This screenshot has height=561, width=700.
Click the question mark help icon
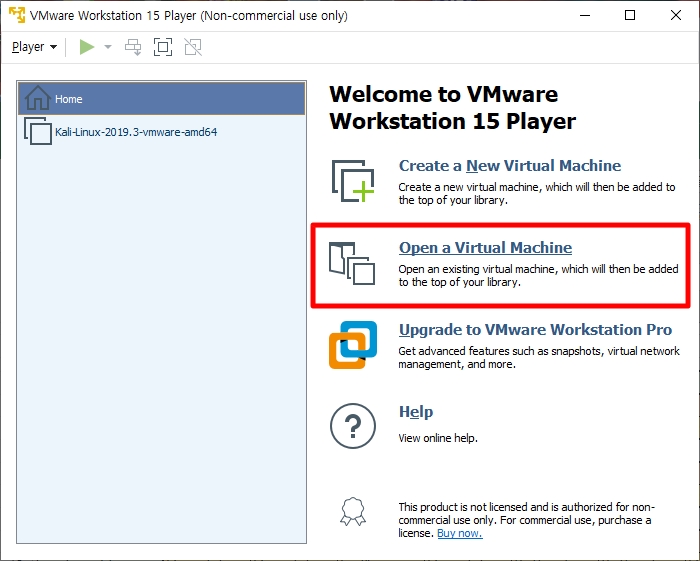[x=353, y=426]
